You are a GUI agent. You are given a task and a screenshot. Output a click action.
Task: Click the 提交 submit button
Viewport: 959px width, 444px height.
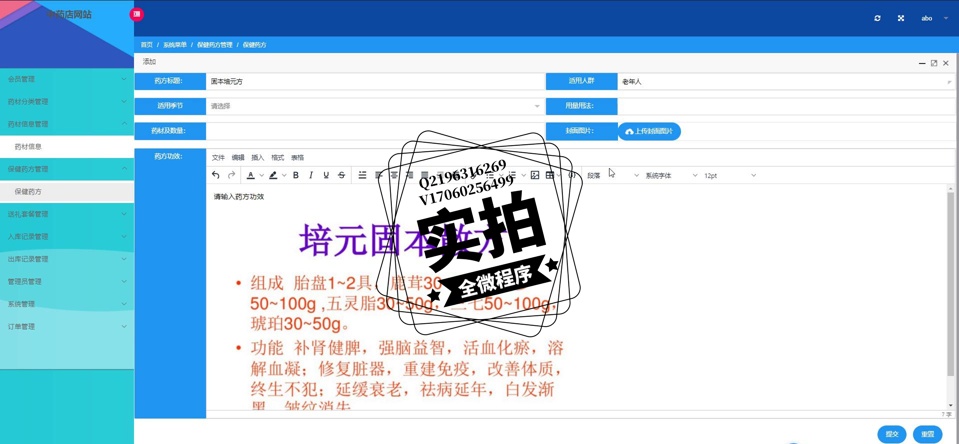coord(891,434)
